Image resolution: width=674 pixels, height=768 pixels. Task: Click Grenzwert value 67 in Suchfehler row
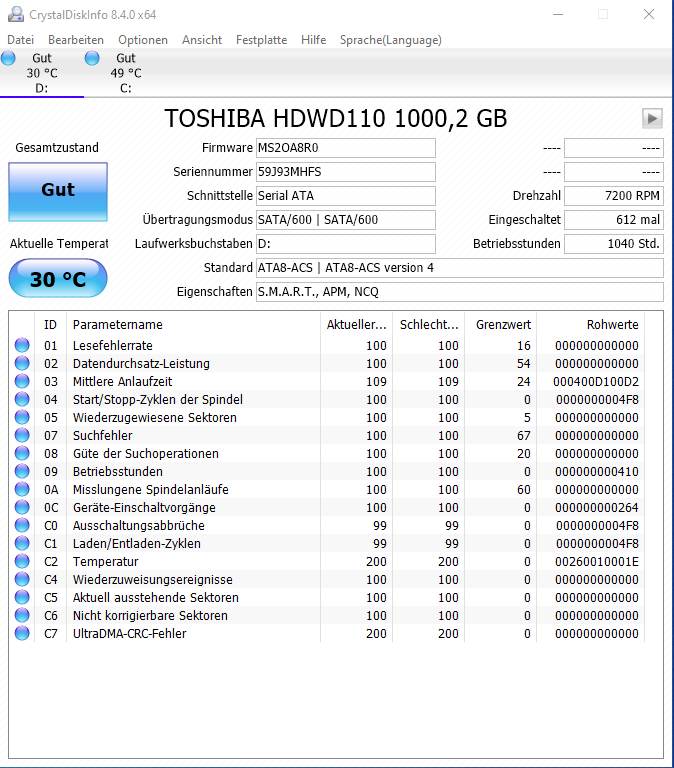(x=524, y=435)
